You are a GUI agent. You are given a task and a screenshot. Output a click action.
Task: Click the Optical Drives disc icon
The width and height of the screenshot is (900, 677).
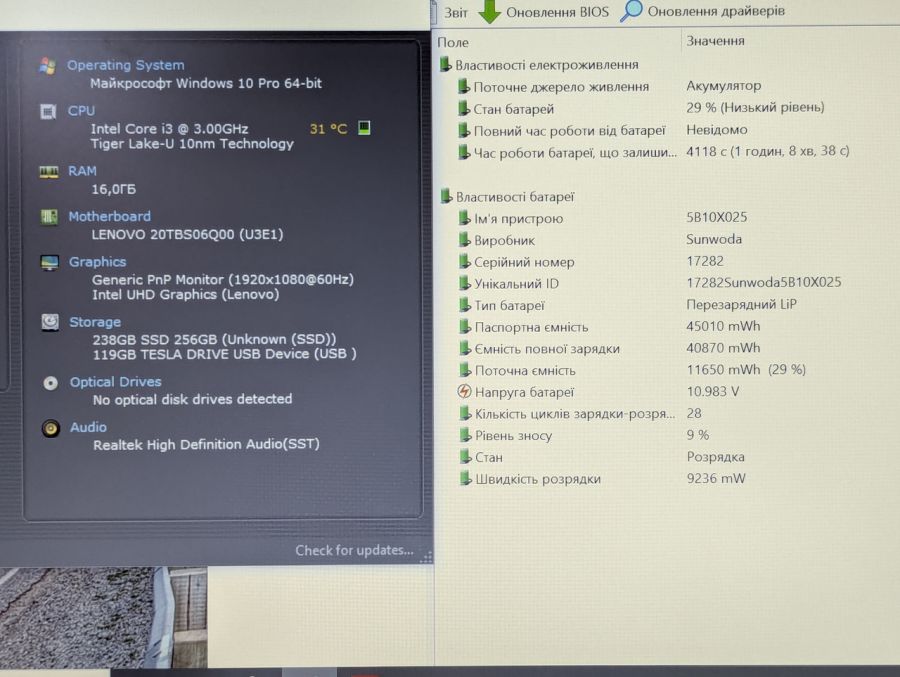pyautogui.click(x=51, y=383)
